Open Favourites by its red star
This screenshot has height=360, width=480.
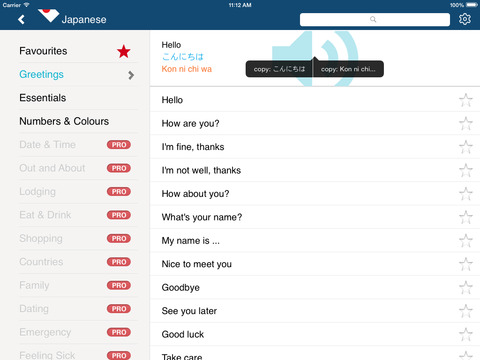tap(123, 51)
